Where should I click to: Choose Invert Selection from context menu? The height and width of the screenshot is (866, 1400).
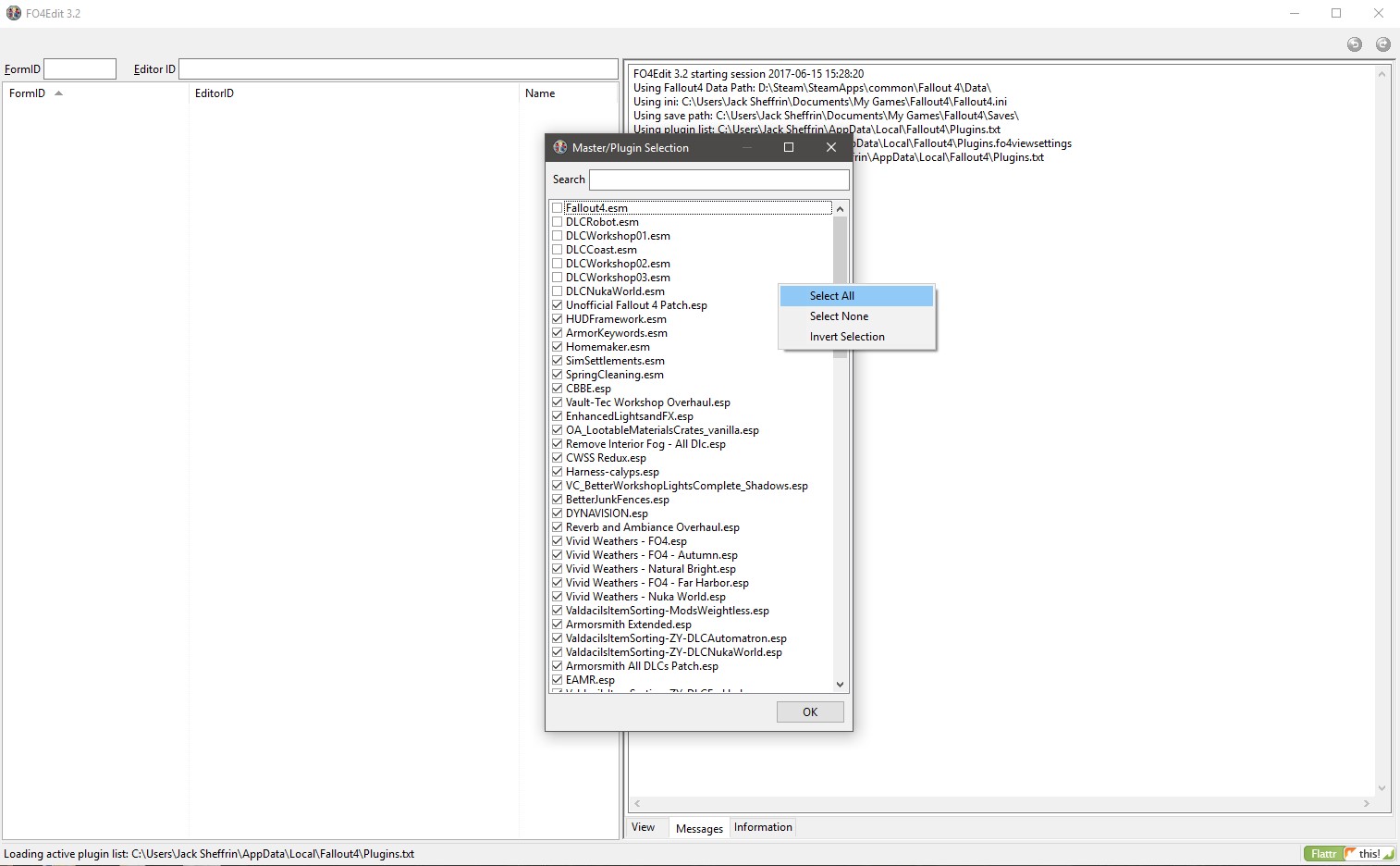[x=857, y=337]
